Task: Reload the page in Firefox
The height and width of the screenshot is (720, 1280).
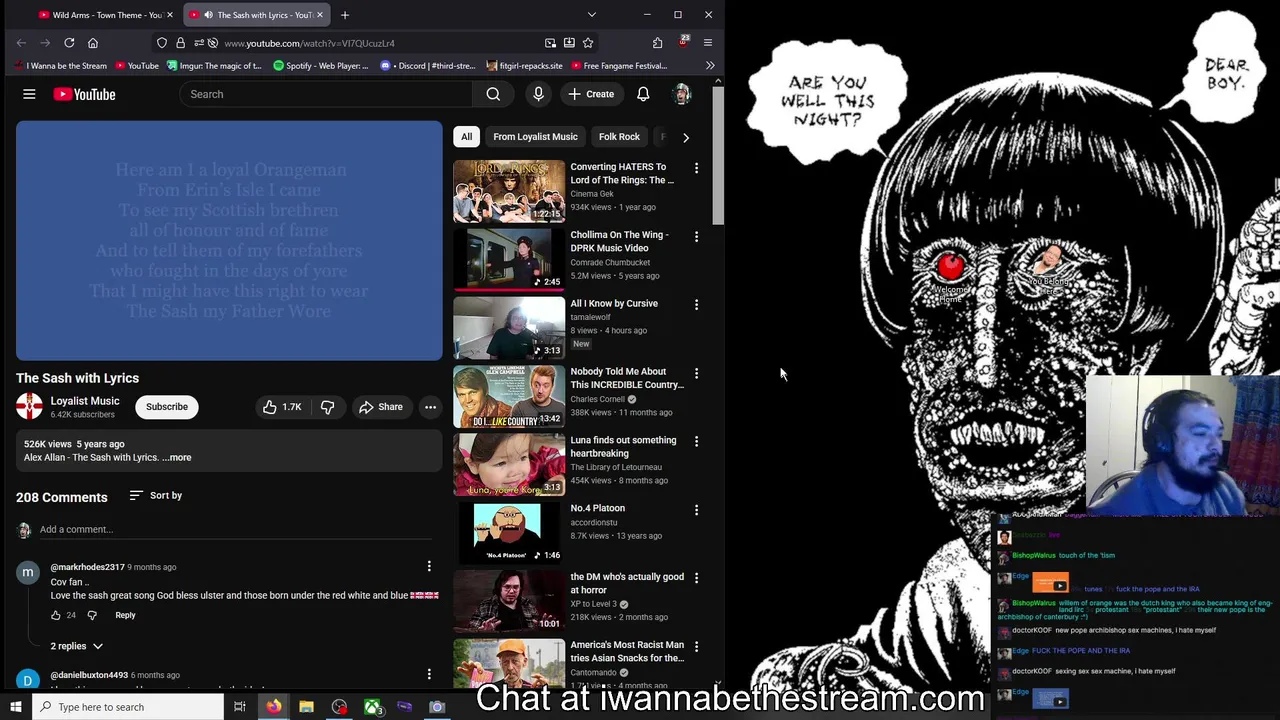Action: click(x=69, y=43)
